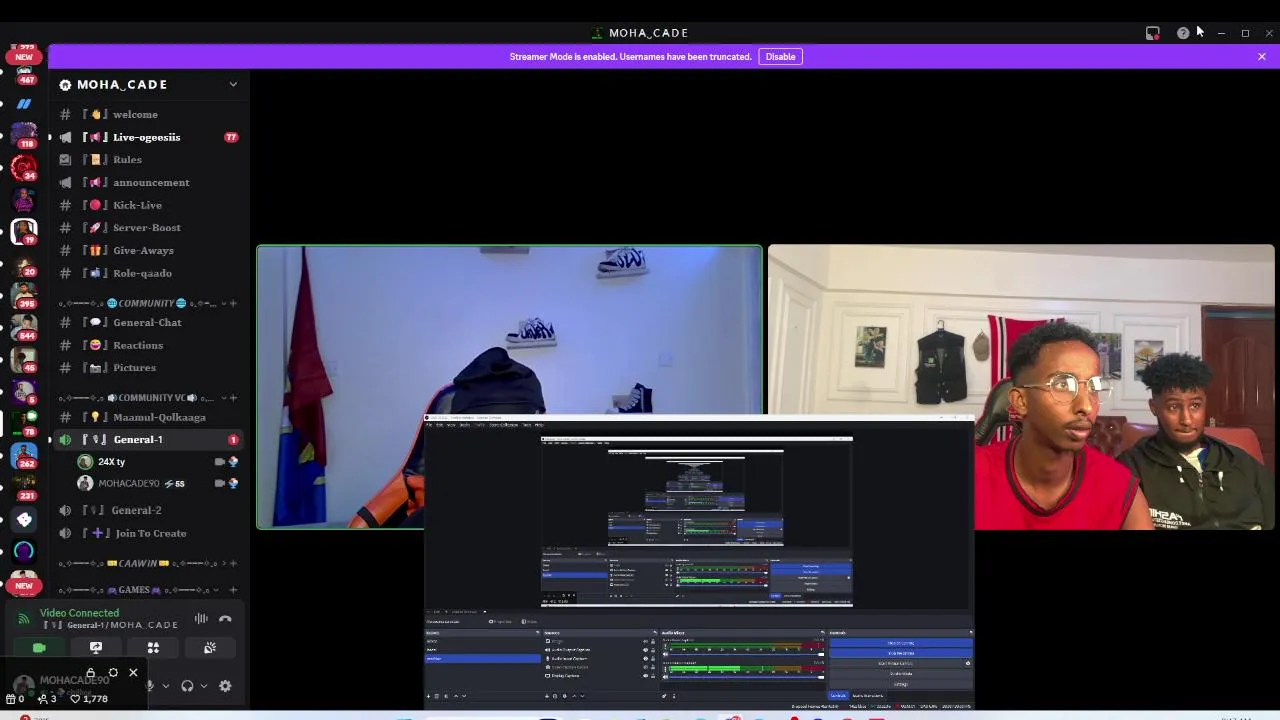This screenshot has width=1280, height=720.
Task: Click the connection signal strength icon
Action: tap(24, 619)
